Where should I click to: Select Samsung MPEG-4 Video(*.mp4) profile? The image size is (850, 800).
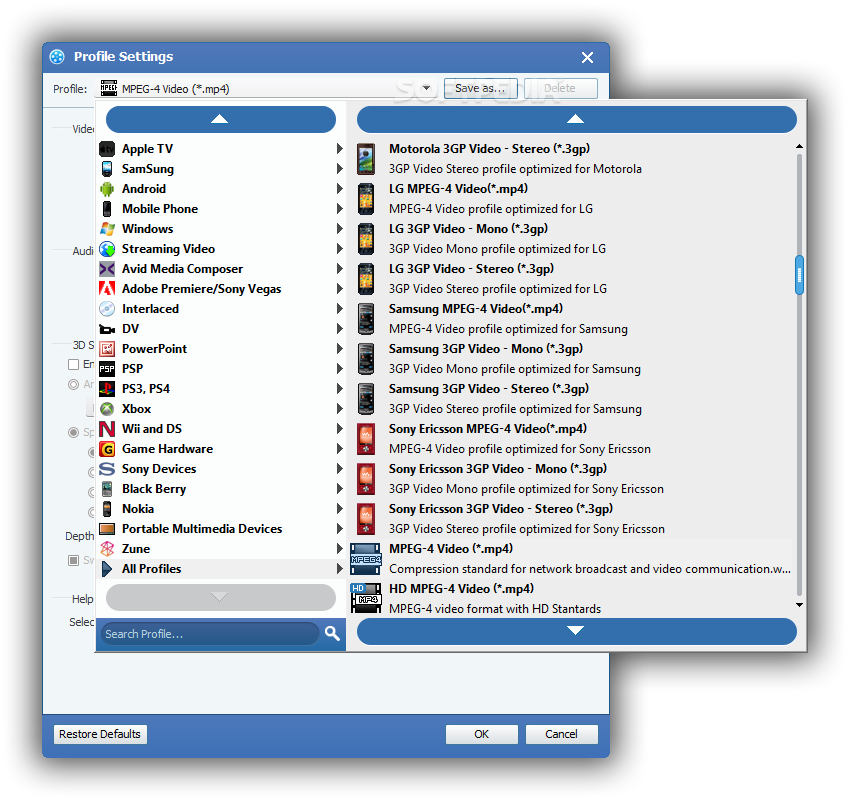[570, 319]
